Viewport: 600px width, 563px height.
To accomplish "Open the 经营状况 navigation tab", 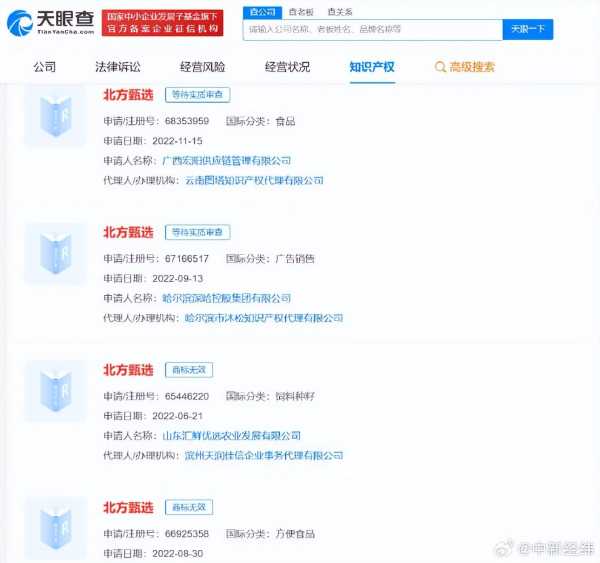I will pyautogui.click(x=287, y=67).
